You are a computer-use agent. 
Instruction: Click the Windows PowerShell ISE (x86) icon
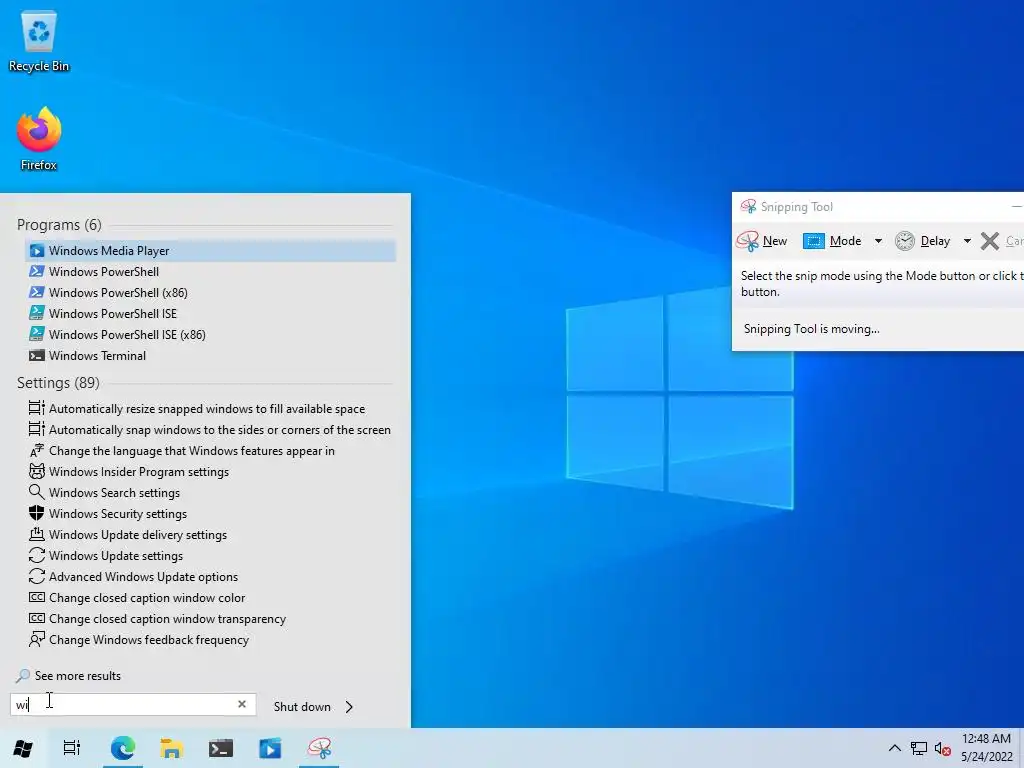37,334
